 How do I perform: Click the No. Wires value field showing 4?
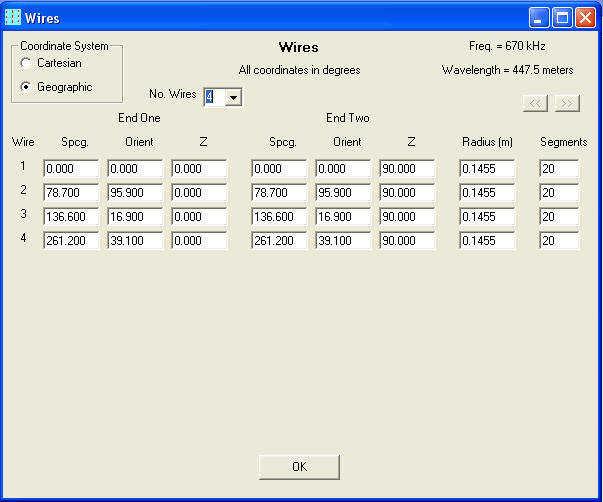coord(215,97)
